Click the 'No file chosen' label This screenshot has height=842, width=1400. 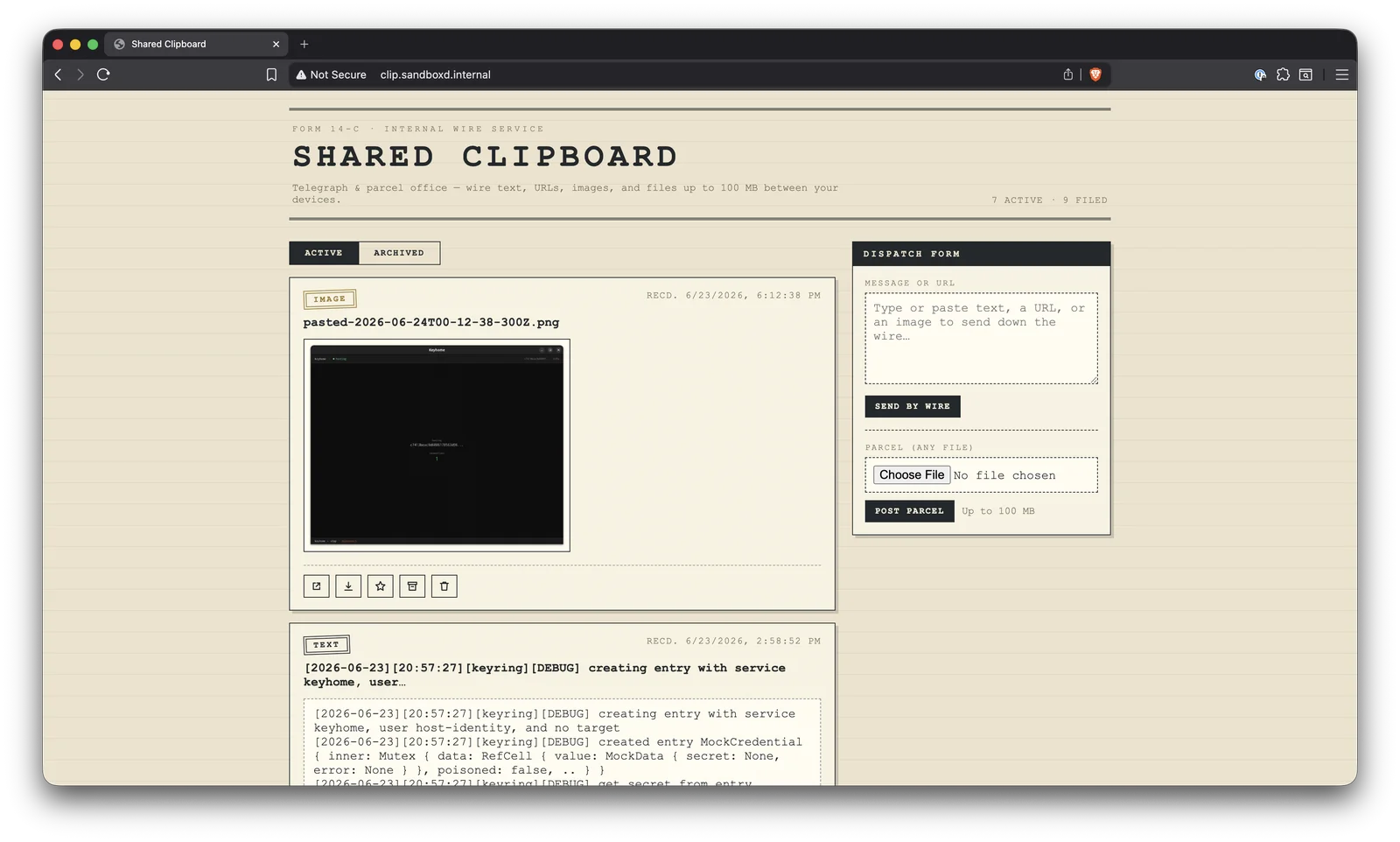click(1004, 475)
